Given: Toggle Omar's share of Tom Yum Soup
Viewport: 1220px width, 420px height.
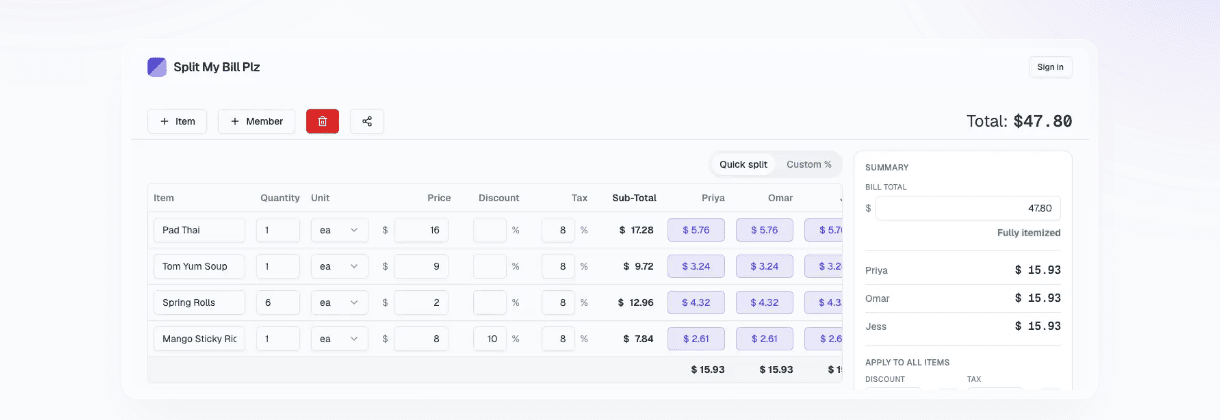Looking at the screenshot, I should 765,266.
